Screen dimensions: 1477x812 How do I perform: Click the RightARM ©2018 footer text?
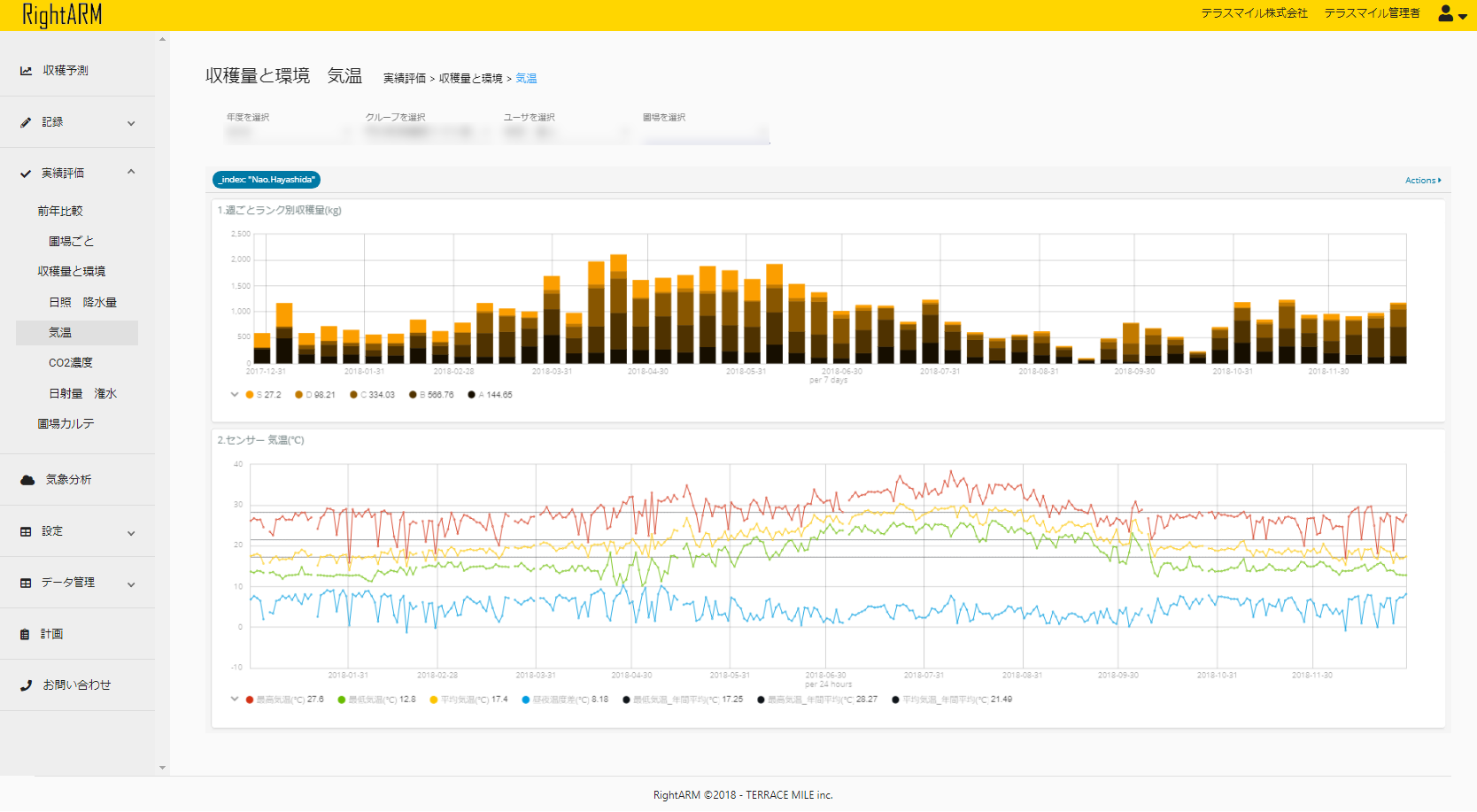pyautogui.click(x=743, y=795)
